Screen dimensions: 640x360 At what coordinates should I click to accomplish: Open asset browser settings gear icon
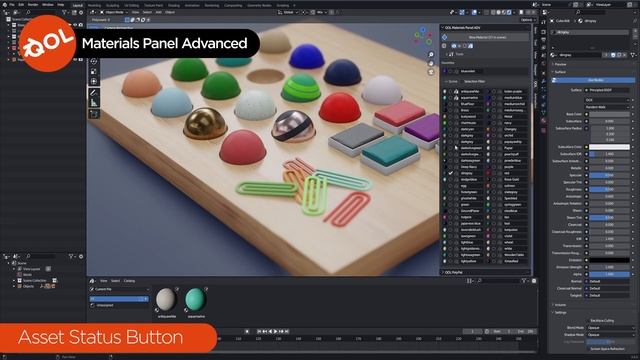coord(534,281)
